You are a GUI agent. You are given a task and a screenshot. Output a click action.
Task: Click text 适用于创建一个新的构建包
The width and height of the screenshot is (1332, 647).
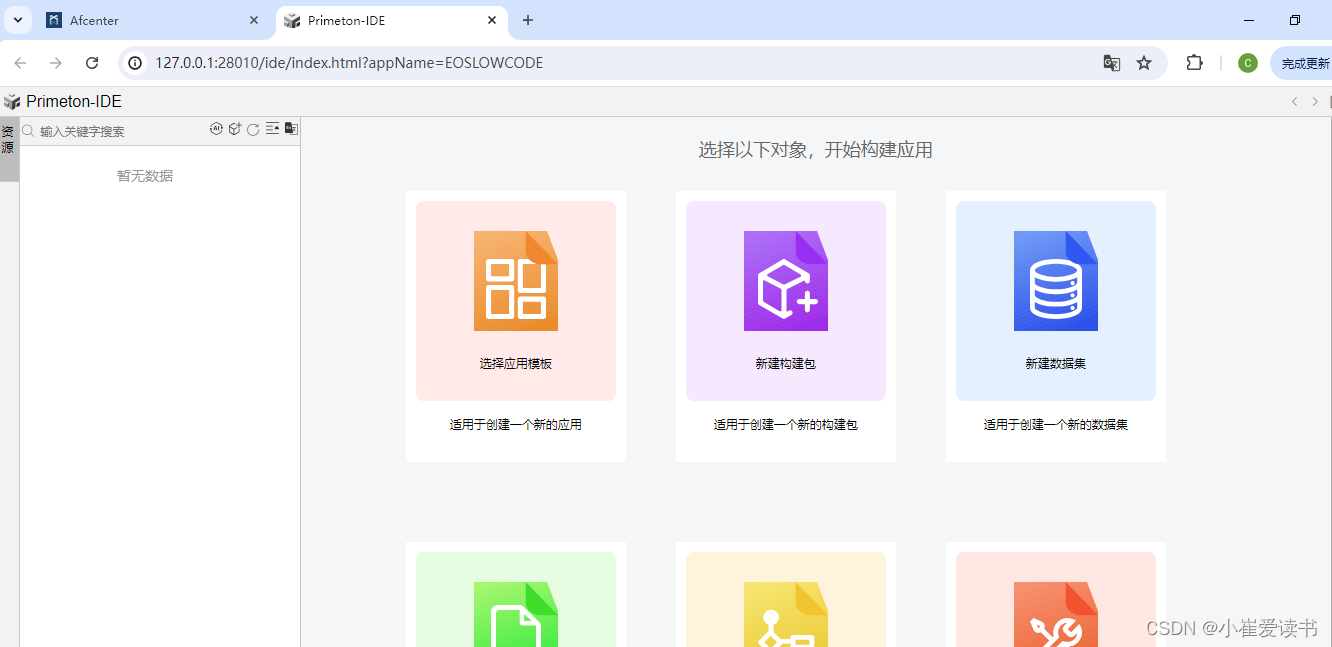(786, 425)
